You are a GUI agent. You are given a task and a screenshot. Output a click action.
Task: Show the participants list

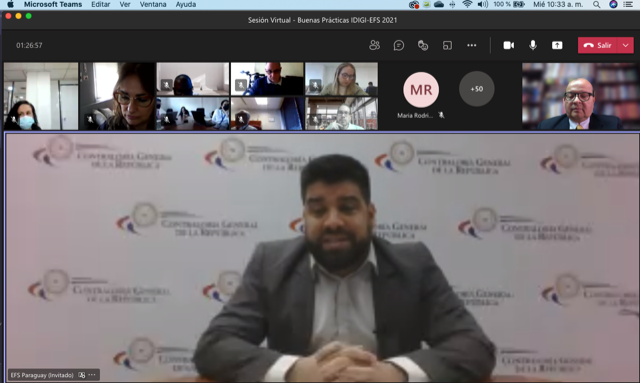click(x=374, y=45)
